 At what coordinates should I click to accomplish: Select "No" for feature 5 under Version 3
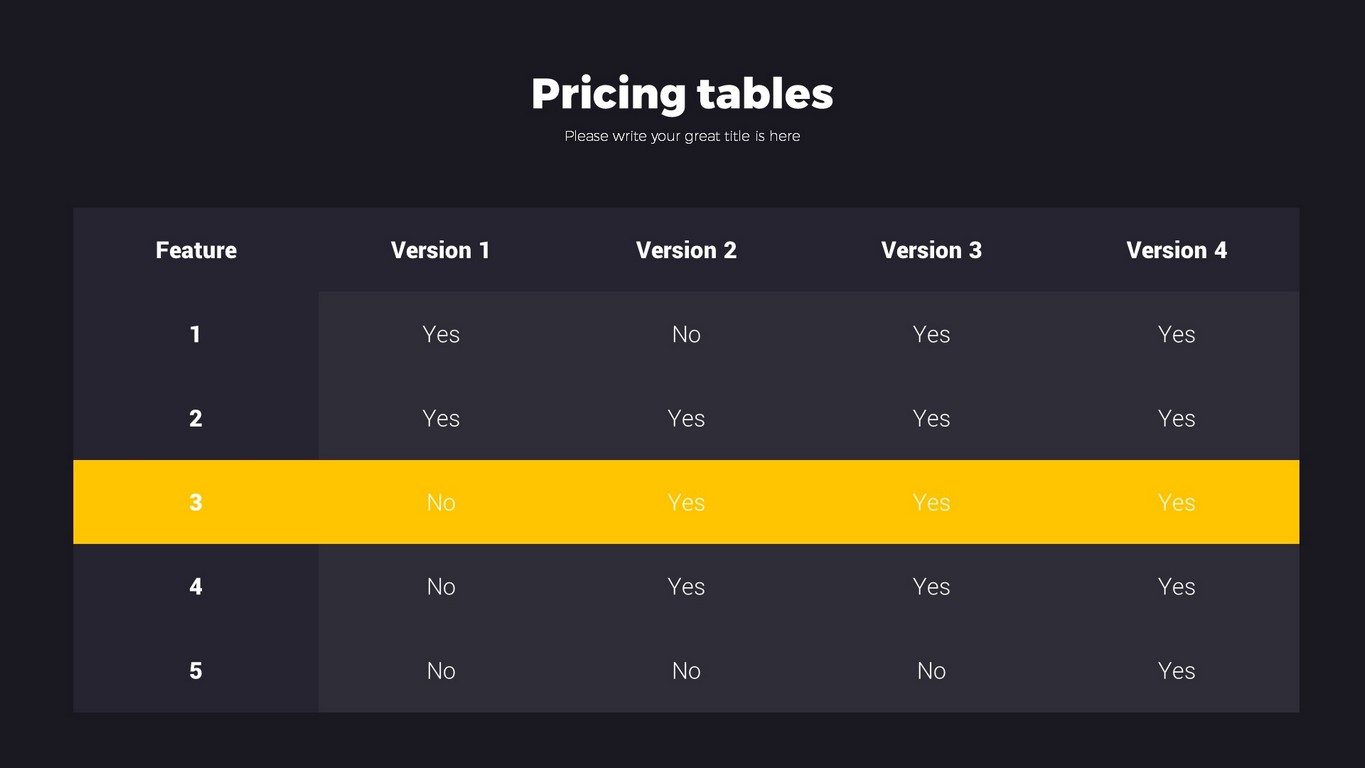tap(931, 670)
